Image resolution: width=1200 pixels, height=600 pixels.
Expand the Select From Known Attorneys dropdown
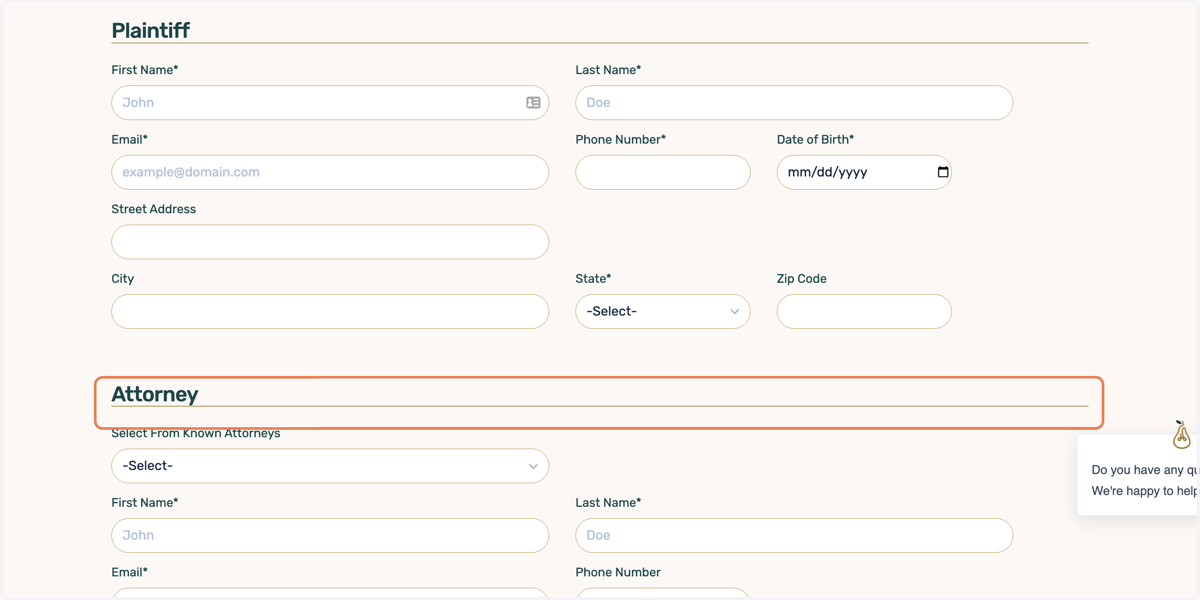330,466
